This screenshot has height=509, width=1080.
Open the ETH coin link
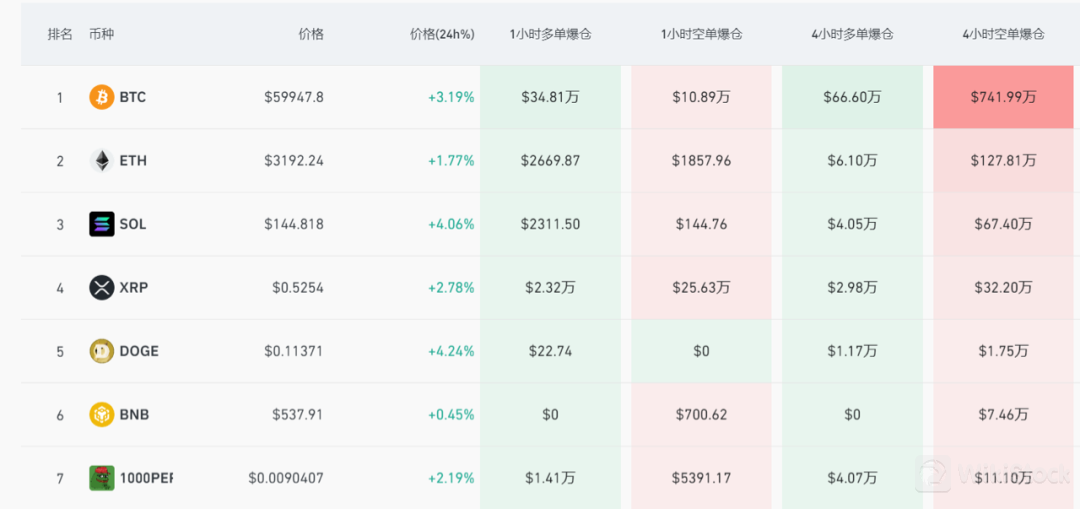click(x=133, y=160)
